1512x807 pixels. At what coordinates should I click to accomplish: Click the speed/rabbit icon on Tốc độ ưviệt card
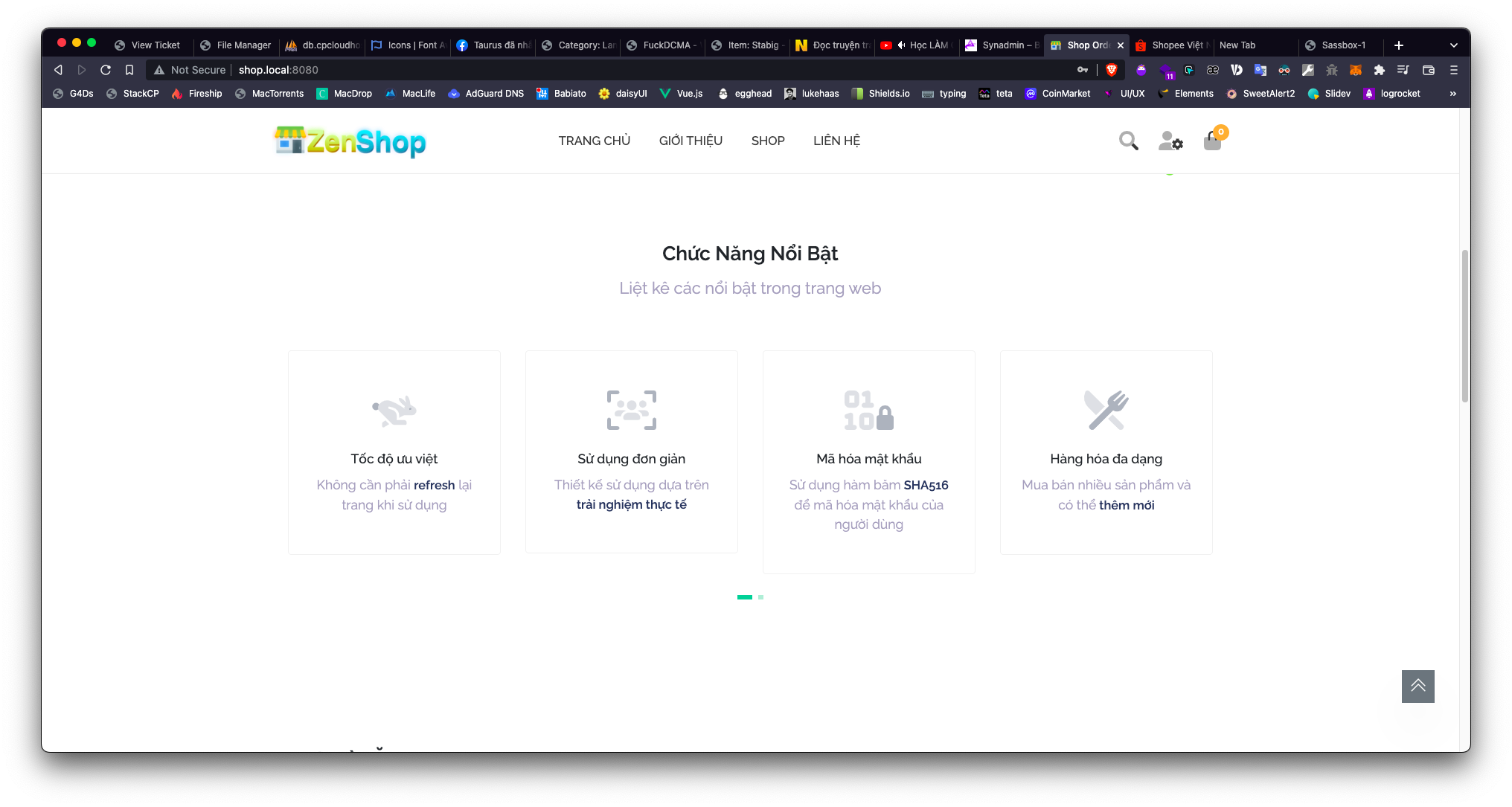pos(393,411)
